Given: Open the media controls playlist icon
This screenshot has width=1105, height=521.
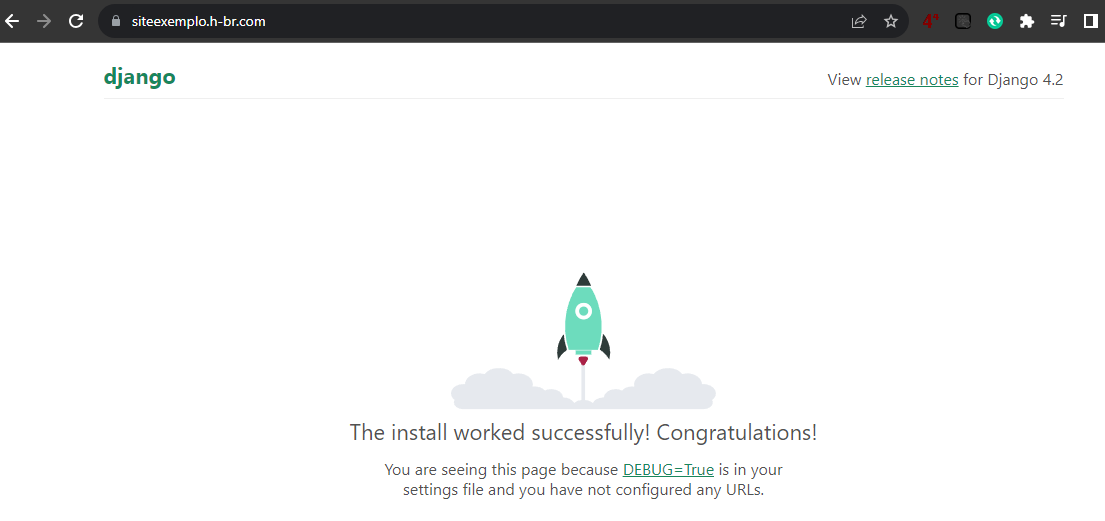Looking at the screenshot, I should pos(1058,21).
